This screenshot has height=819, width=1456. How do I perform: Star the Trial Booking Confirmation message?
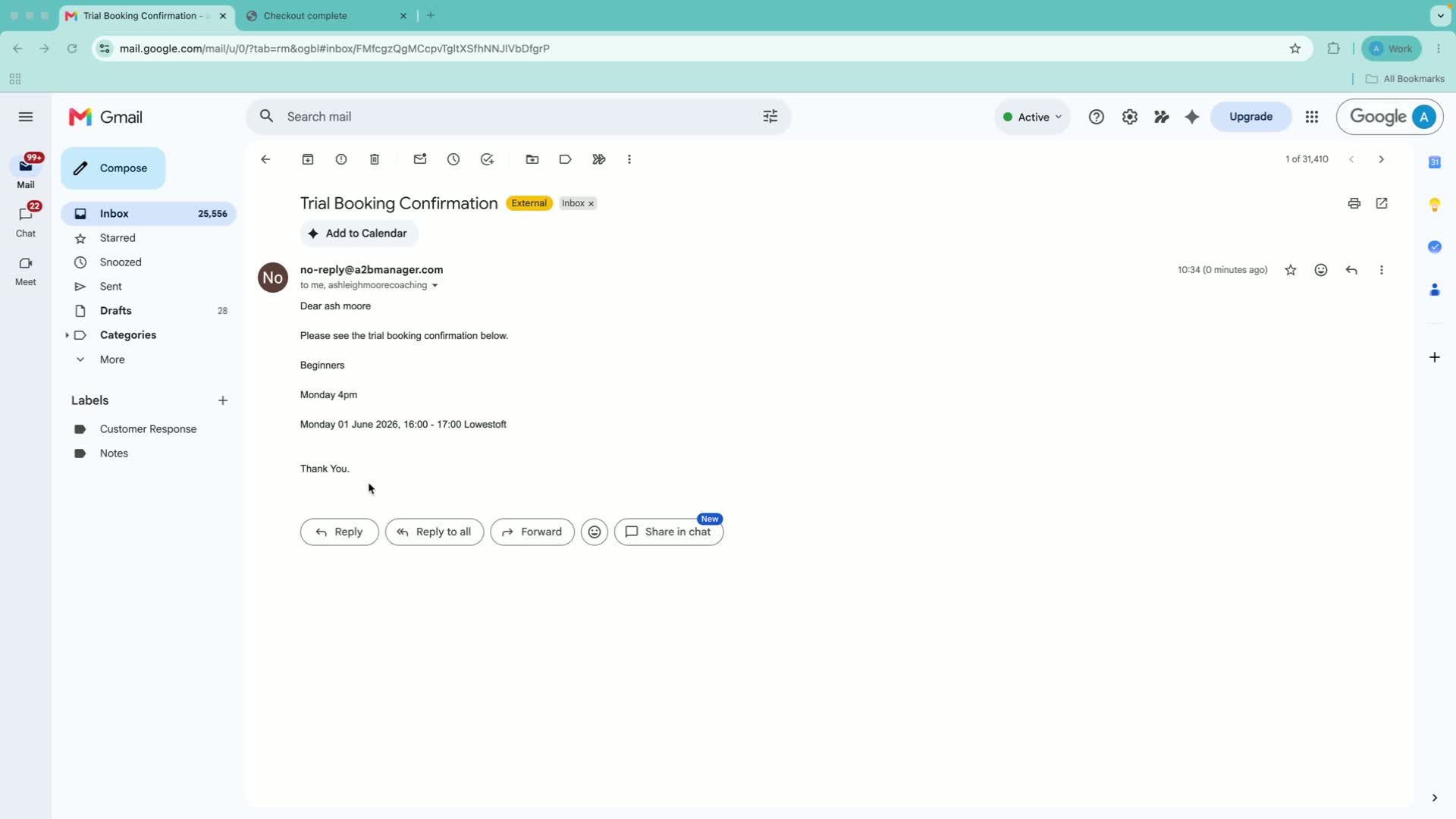[1291, 270]
